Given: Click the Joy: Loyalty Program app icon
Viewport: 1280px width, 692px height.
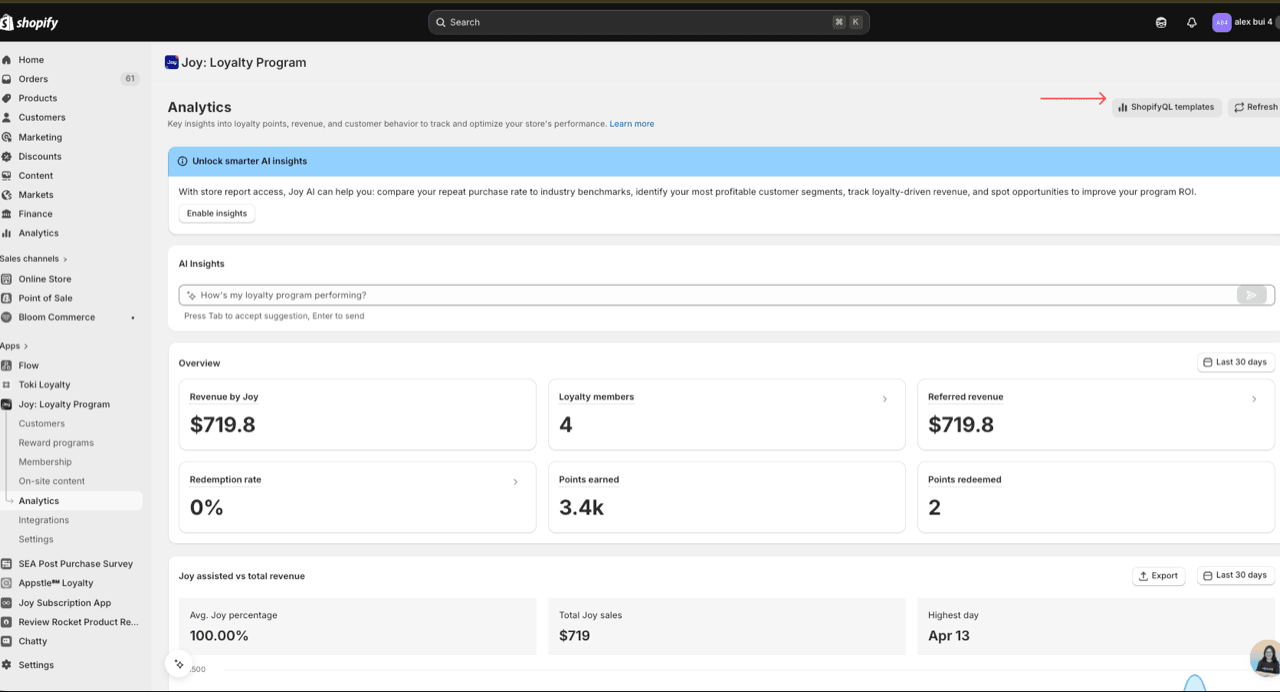Looking at the screenshot, I should [x=7, y=404].
